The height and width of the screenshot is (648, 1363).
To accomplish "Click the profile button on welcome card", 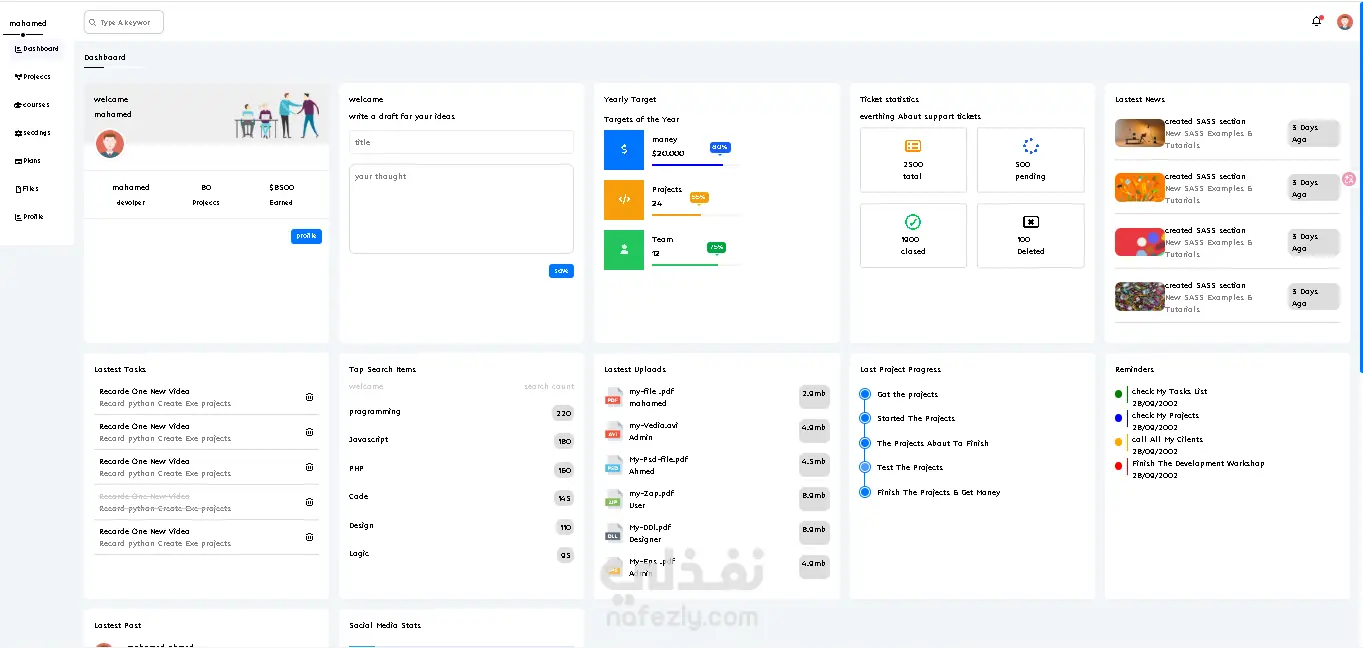I will (x=307, y=236).
